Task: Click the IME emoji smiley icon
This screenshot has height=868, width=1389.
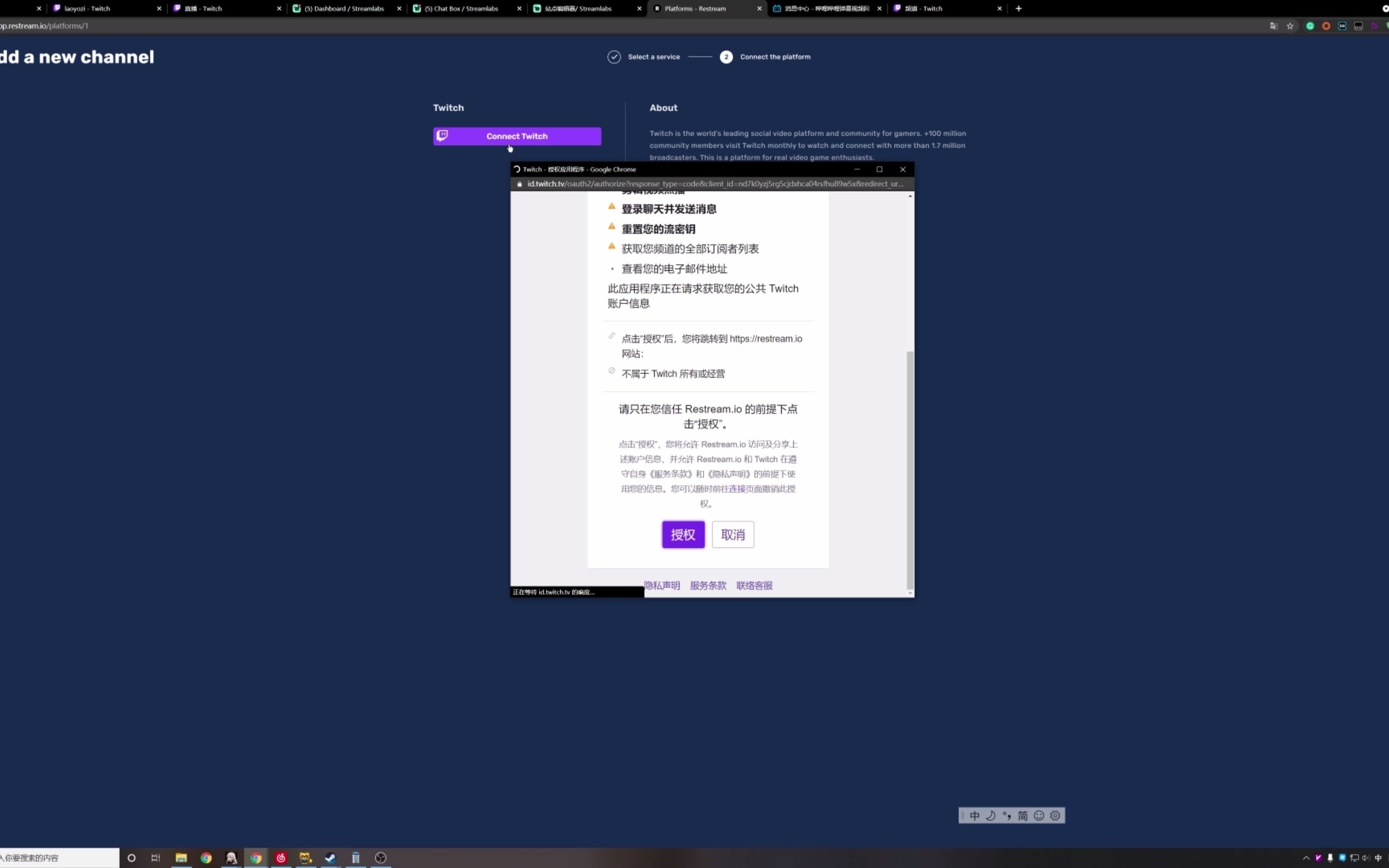Action: [1039, 816]
